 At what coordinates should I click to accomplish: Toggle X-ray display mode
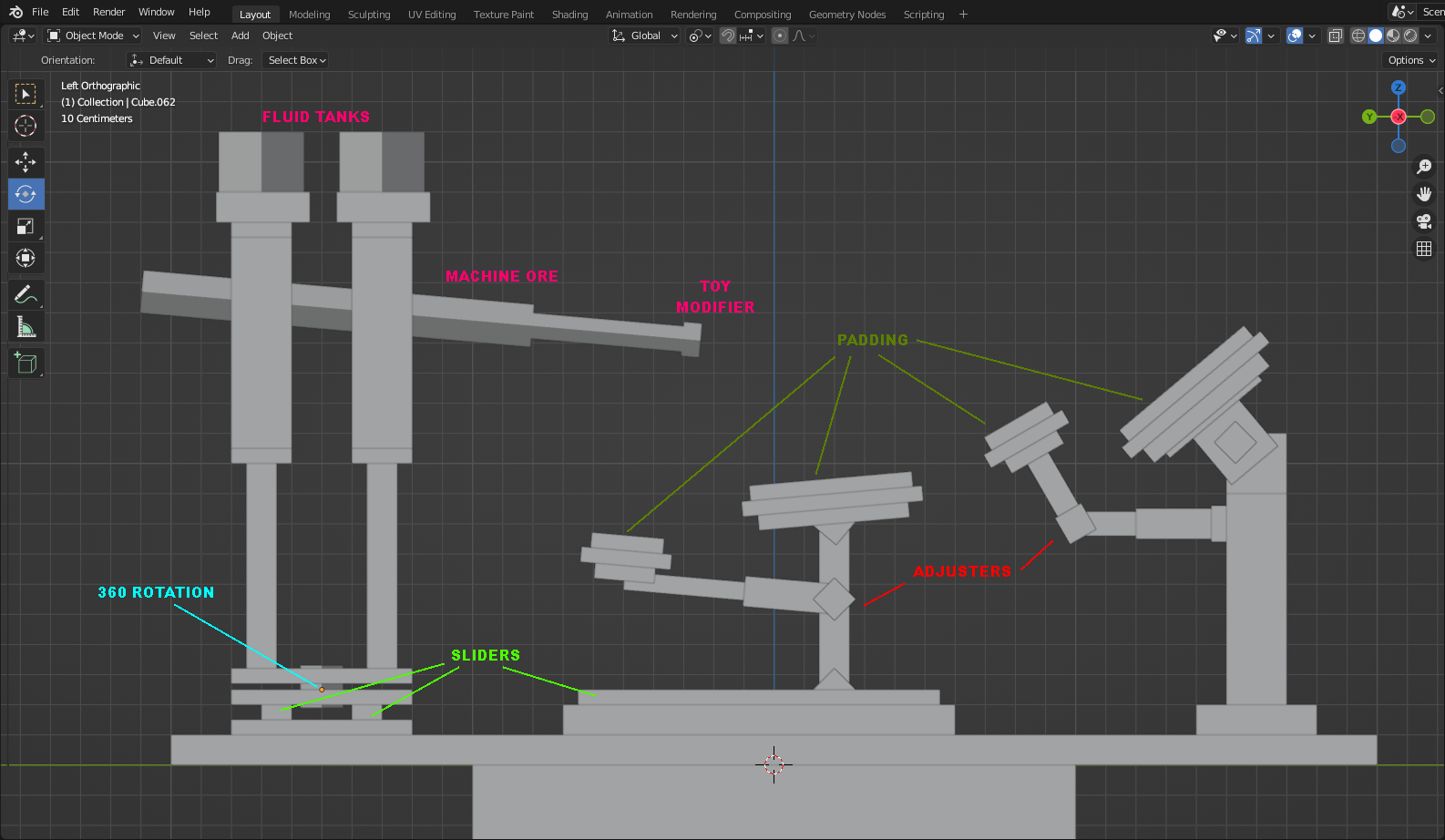[1336, 36]
